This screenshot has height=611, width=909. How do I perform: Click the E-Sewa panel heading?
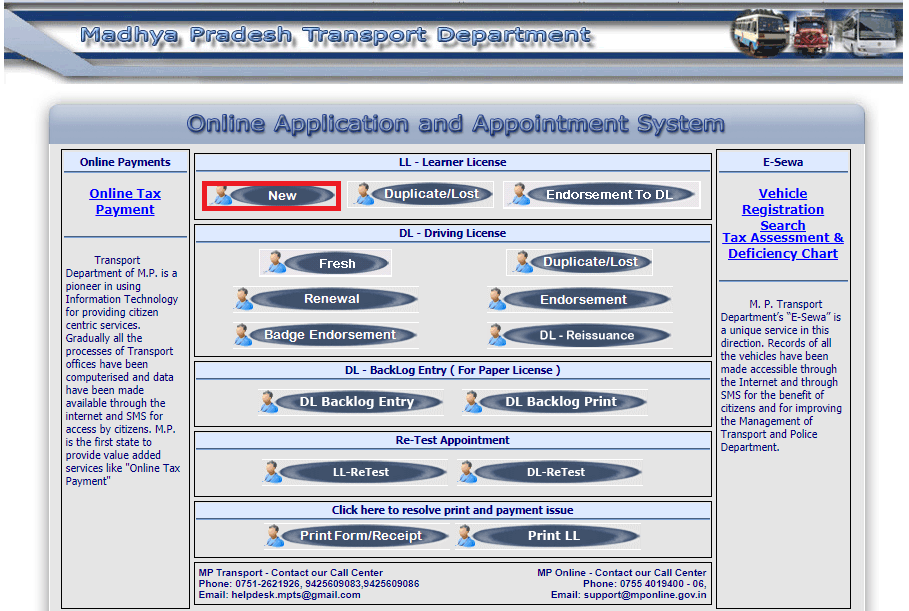[x=783, y=162]
